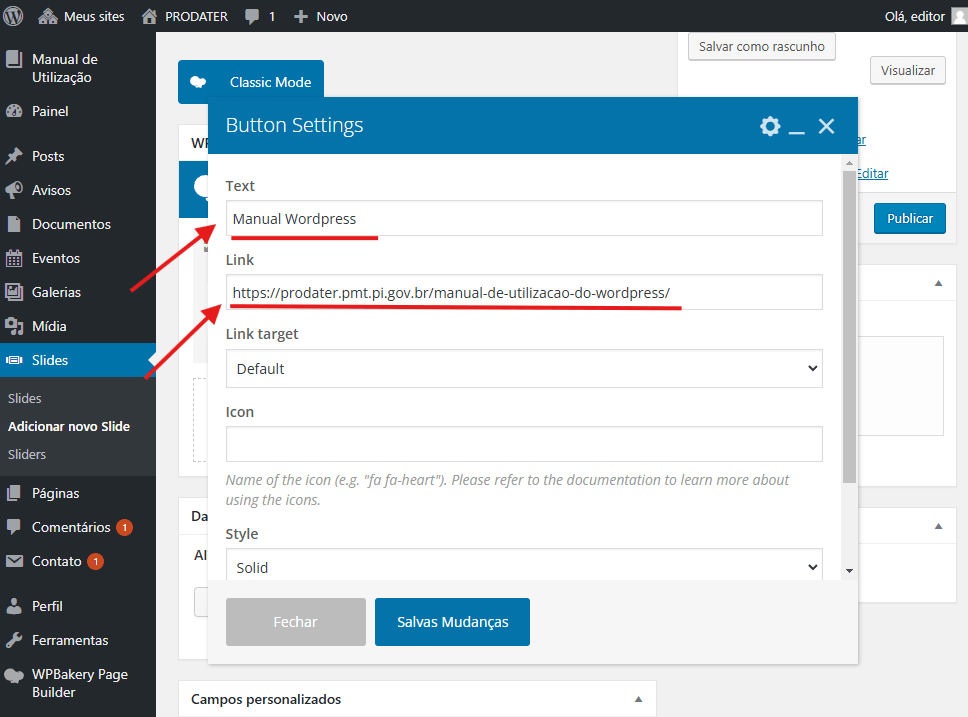Open the Link target dropdown
This screenshot has height=717, width=968.
tap(524, 369)
